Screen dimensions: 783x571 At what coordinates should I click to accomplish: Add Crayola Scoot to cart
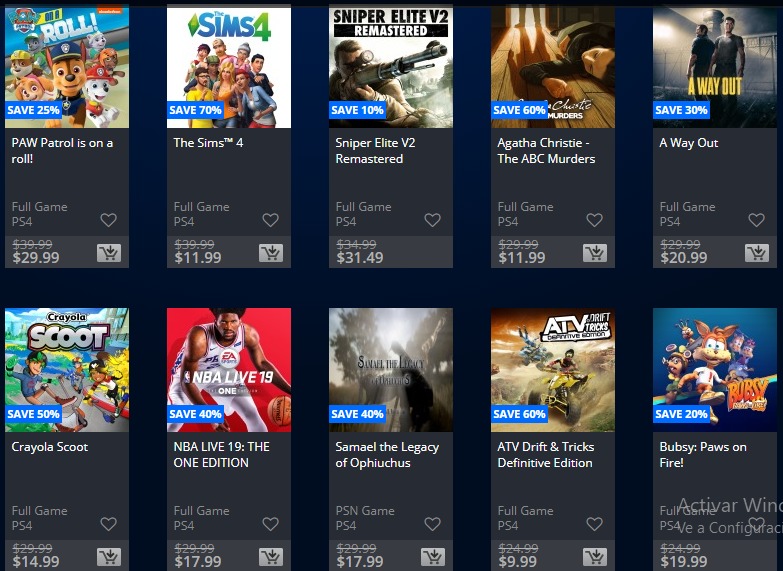[109, 557]
